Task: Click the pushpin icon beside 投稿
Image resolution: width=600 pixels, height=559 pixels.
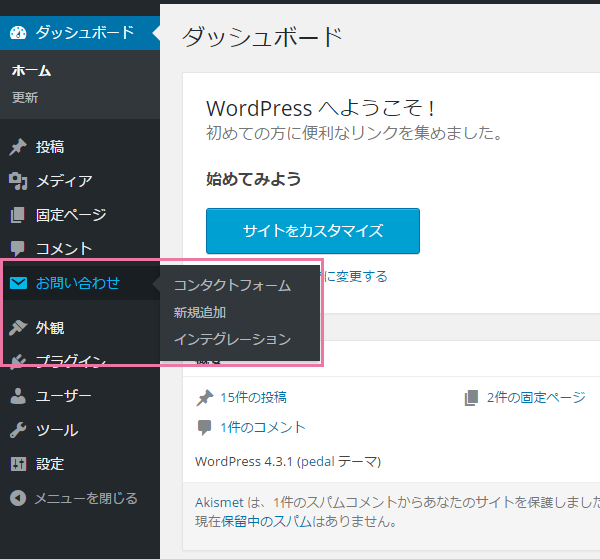Action: pos(18,147)
